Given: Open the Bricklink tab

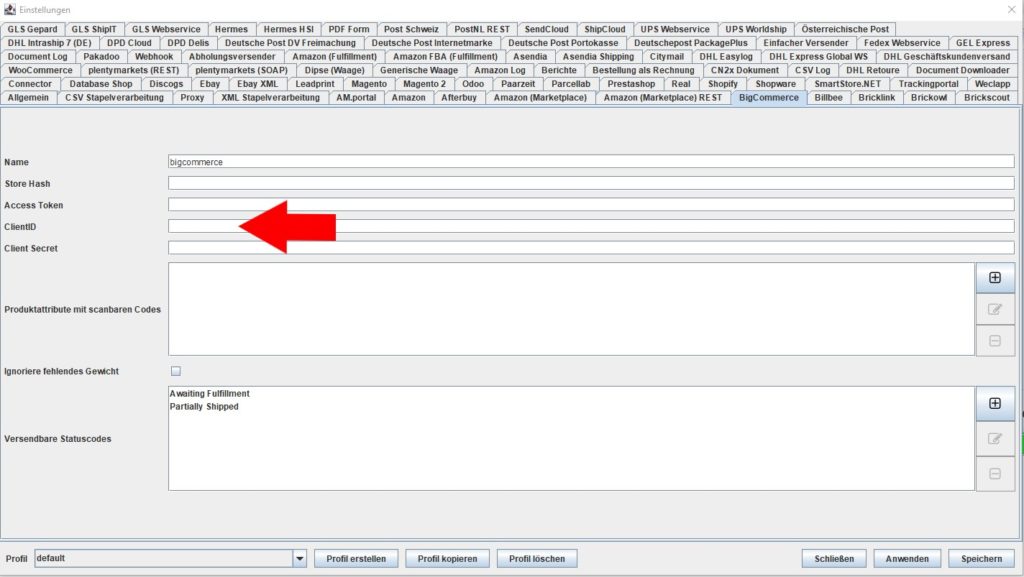Looking at the screenshot, I should 876,97.
